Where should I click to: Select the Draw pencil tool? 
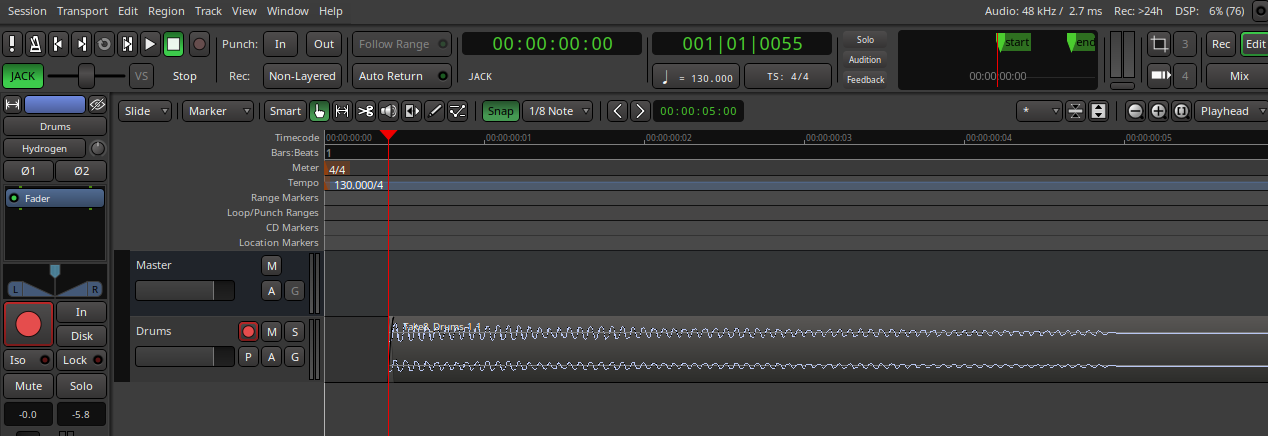(x=434, y=111)
